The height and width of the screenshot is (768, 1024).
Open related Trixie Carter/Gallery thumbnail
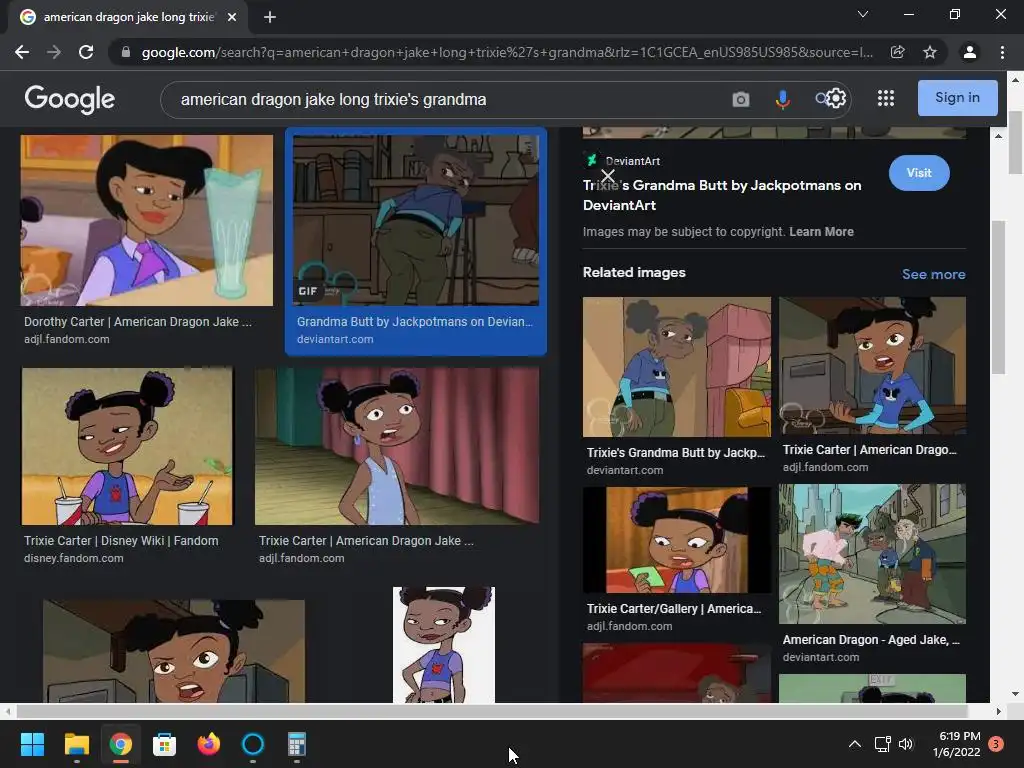[677, 540]
